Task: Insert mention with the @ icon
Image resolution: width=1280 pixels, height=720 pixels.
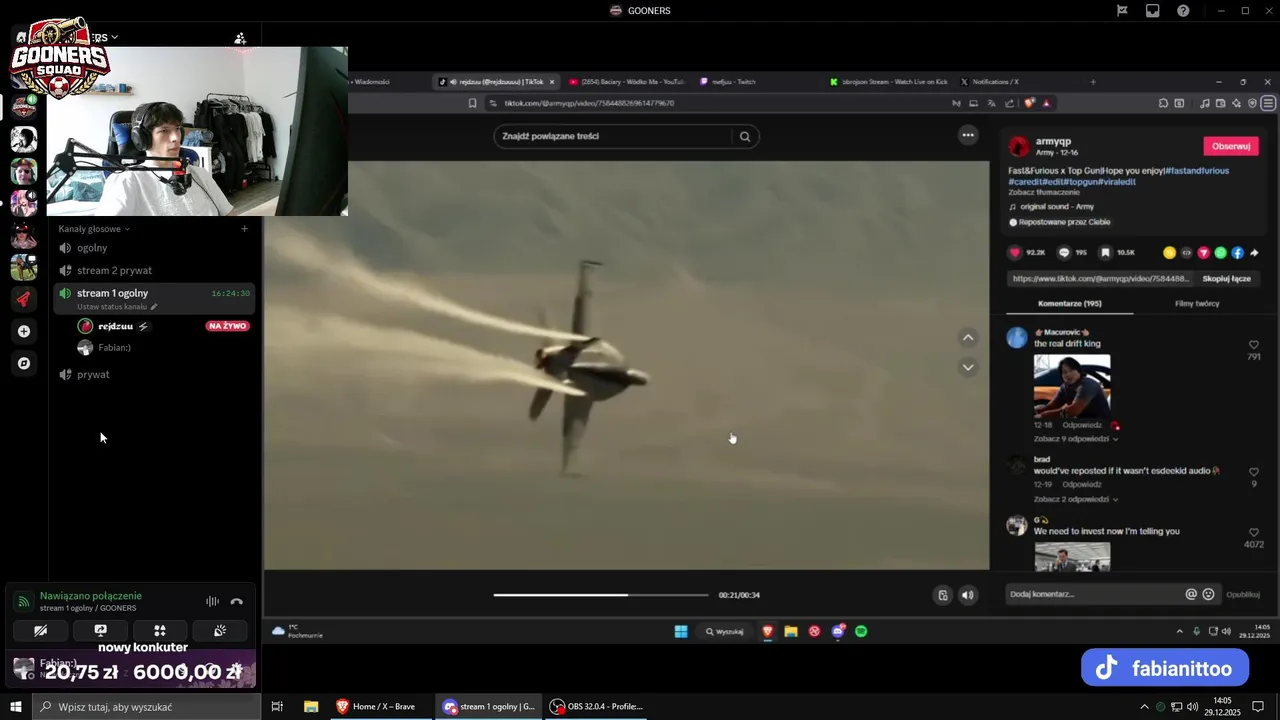Action: pyautogui.click(x=1191, y=594)
